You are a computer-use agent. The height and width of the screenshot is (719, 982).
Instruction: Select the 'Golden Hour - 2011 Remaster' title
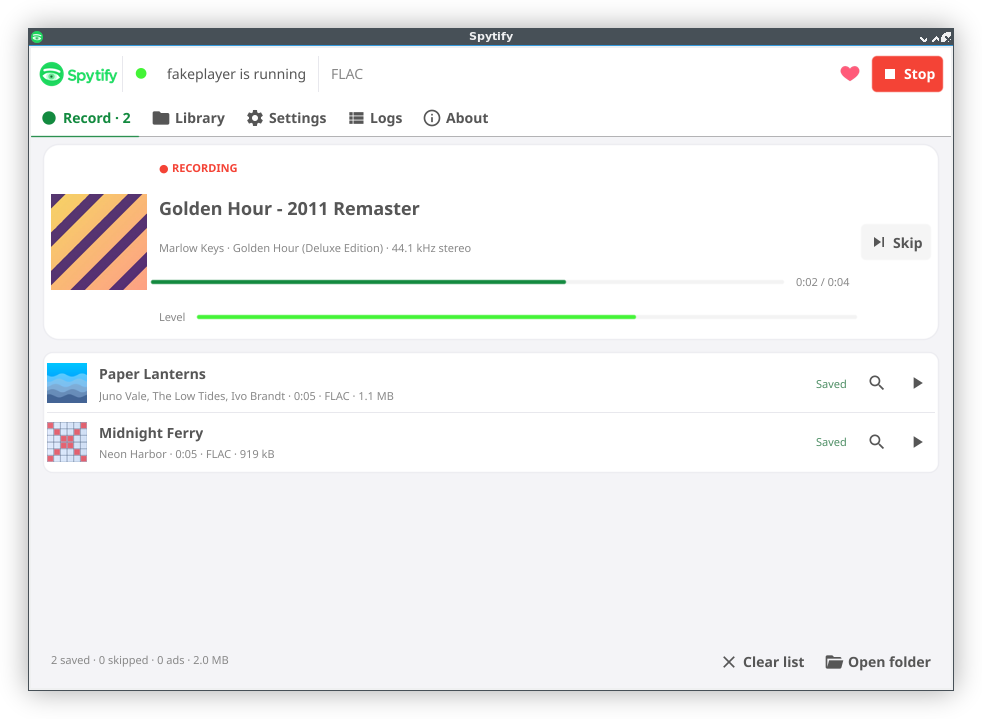point(289,209)
